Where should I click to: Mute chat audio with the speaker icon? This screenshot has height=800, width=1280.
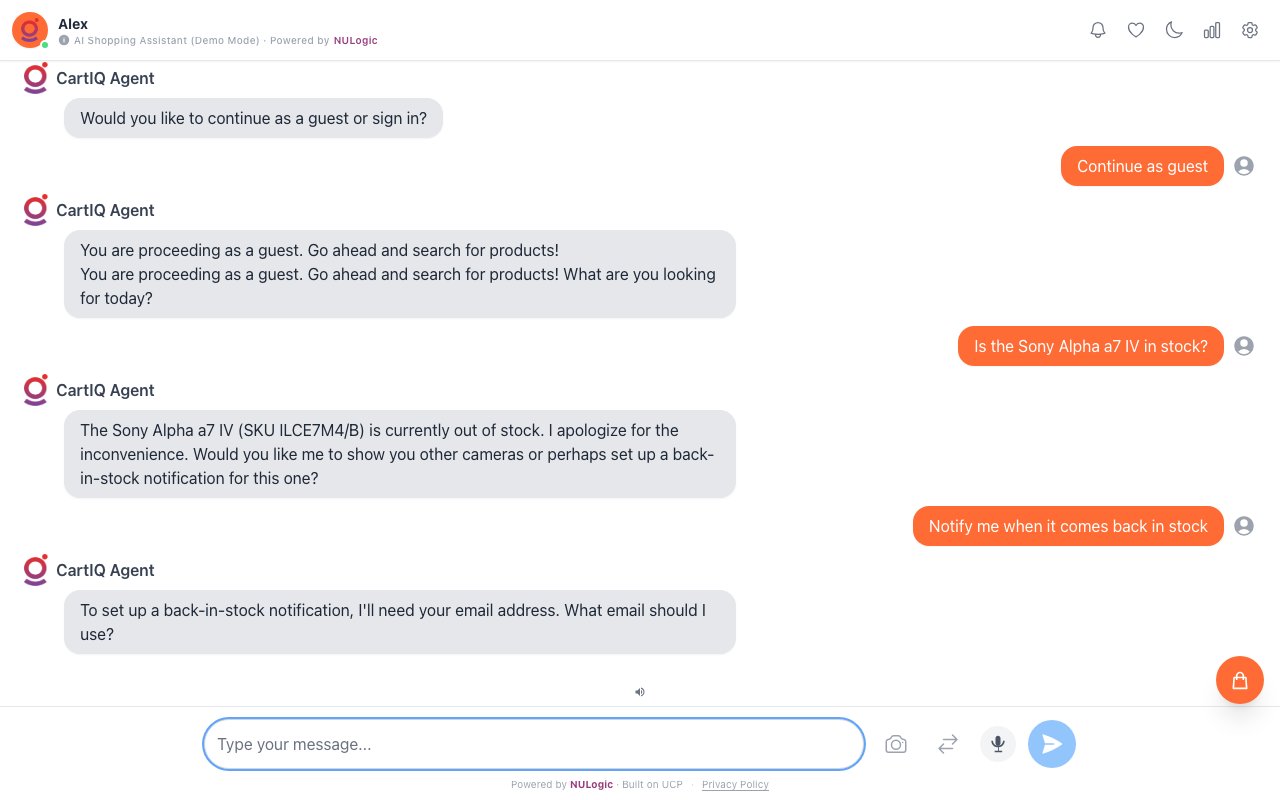640,692
